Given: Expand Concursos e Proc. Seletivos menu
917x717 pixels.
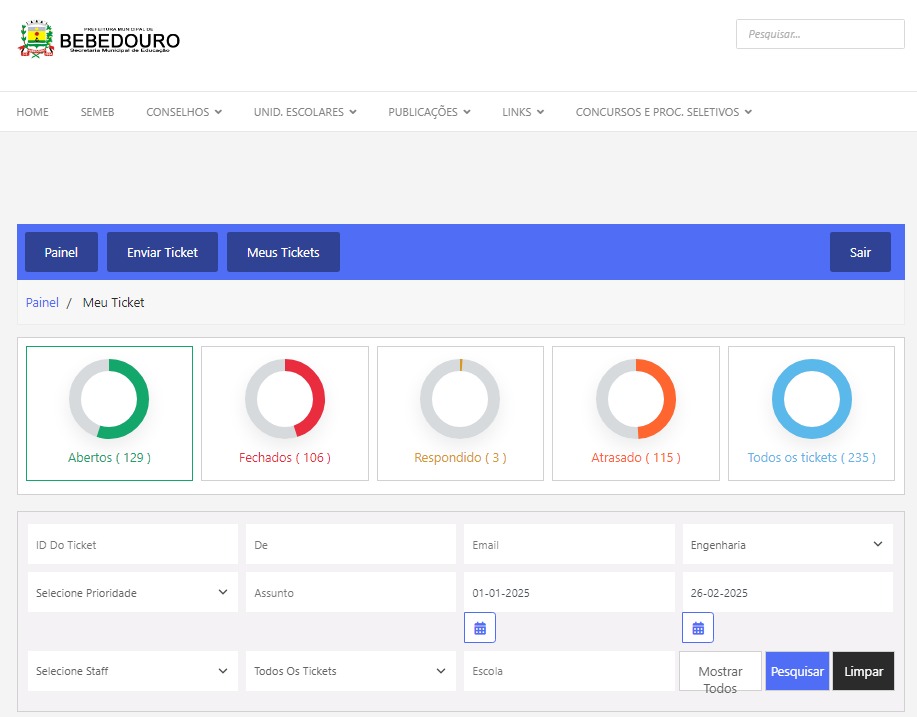Looking at the screenshot, I should 663,112.
